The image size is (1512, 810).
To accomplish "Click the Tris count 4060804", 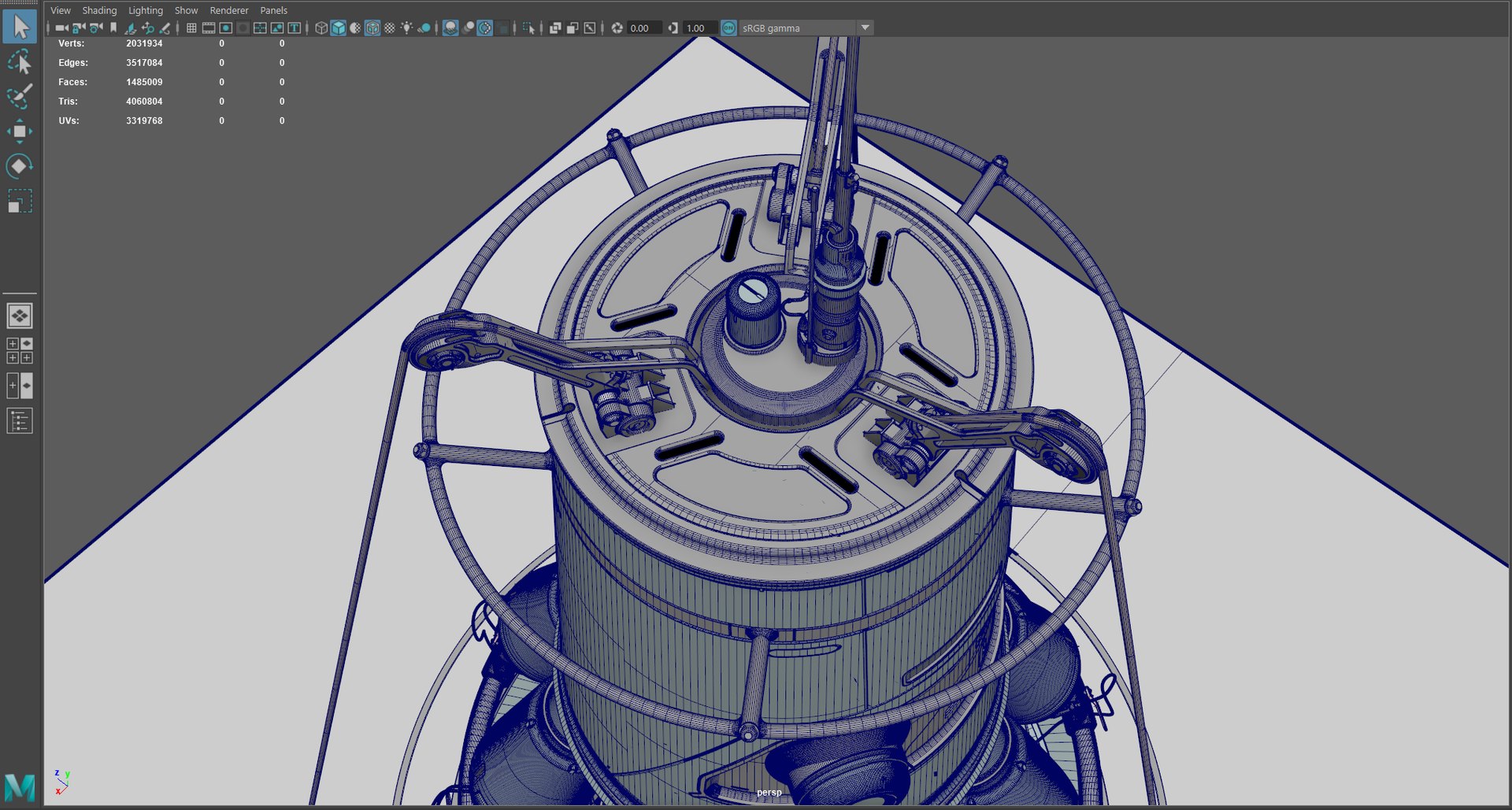I will (144, 102).
